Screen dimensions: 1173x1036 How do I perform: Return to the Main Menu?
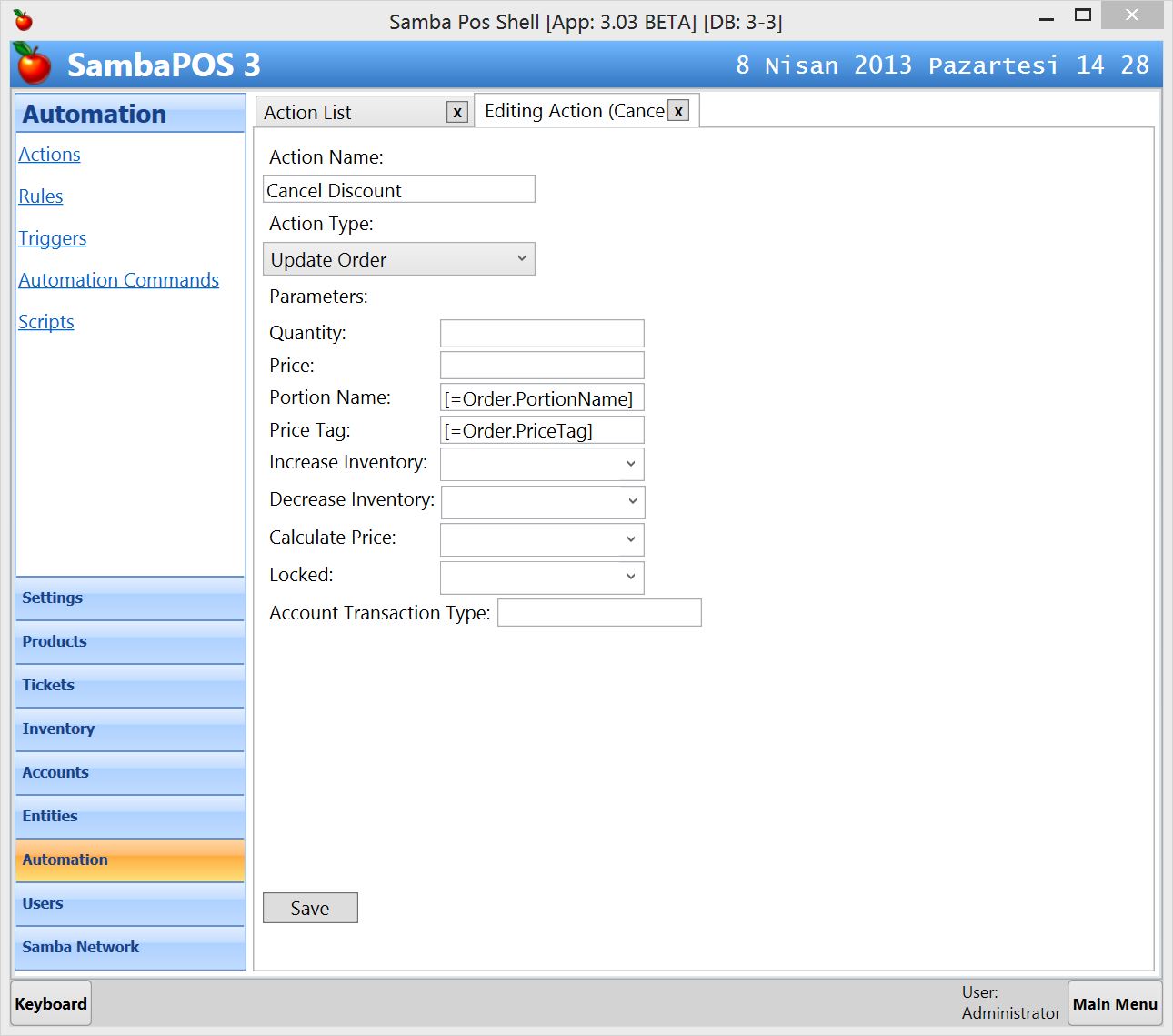click(x=1115, y=1003)
